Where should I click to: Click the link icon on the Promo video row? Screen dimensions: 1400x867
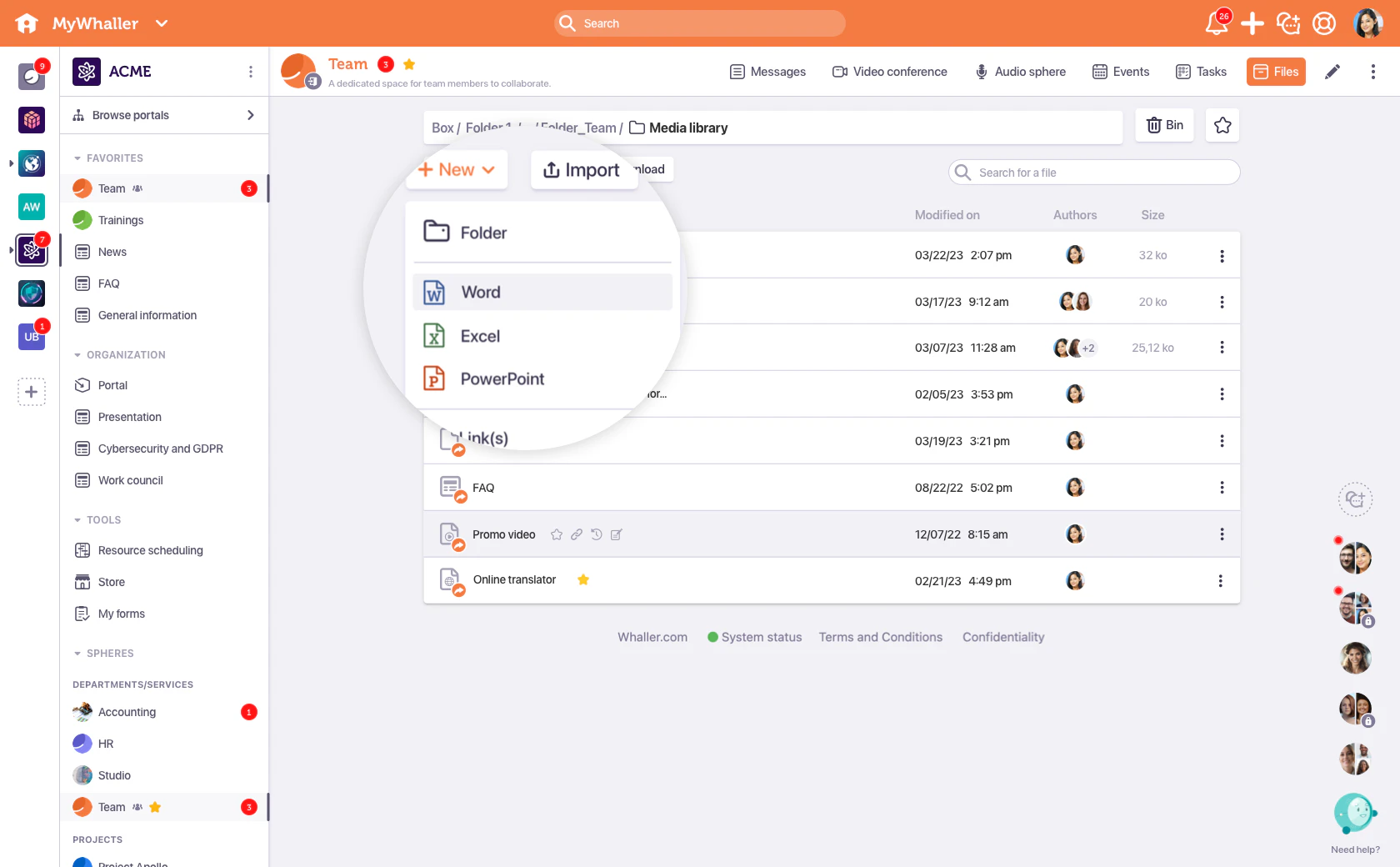(577, 534)
